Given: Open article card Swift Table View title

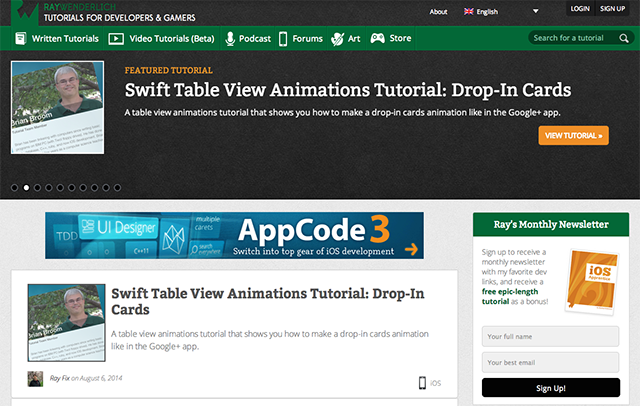Looking at the screenshot, I should (268, 301).
